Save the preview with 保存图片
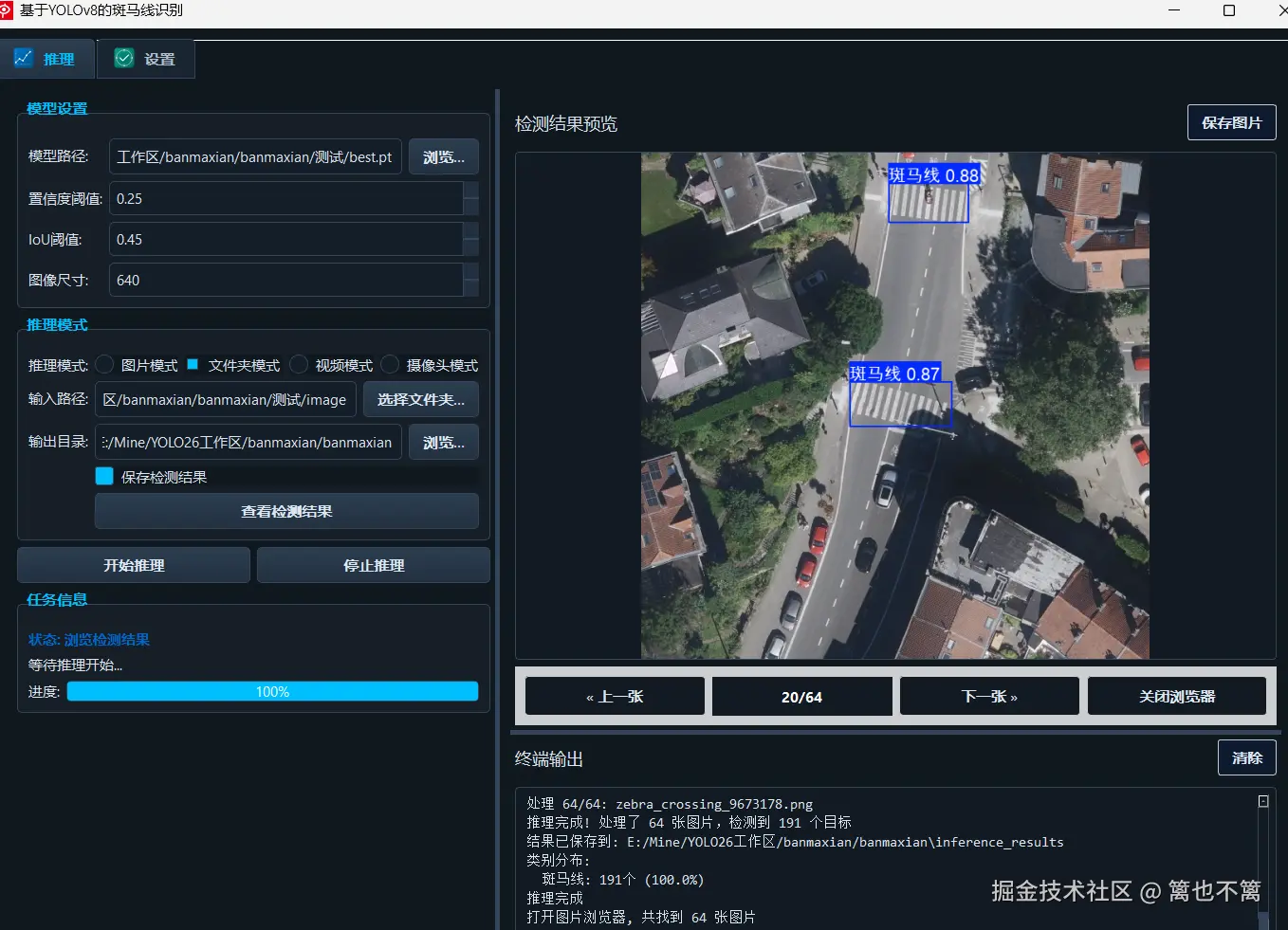The image size is (1288, 930). coord(1231,122)
